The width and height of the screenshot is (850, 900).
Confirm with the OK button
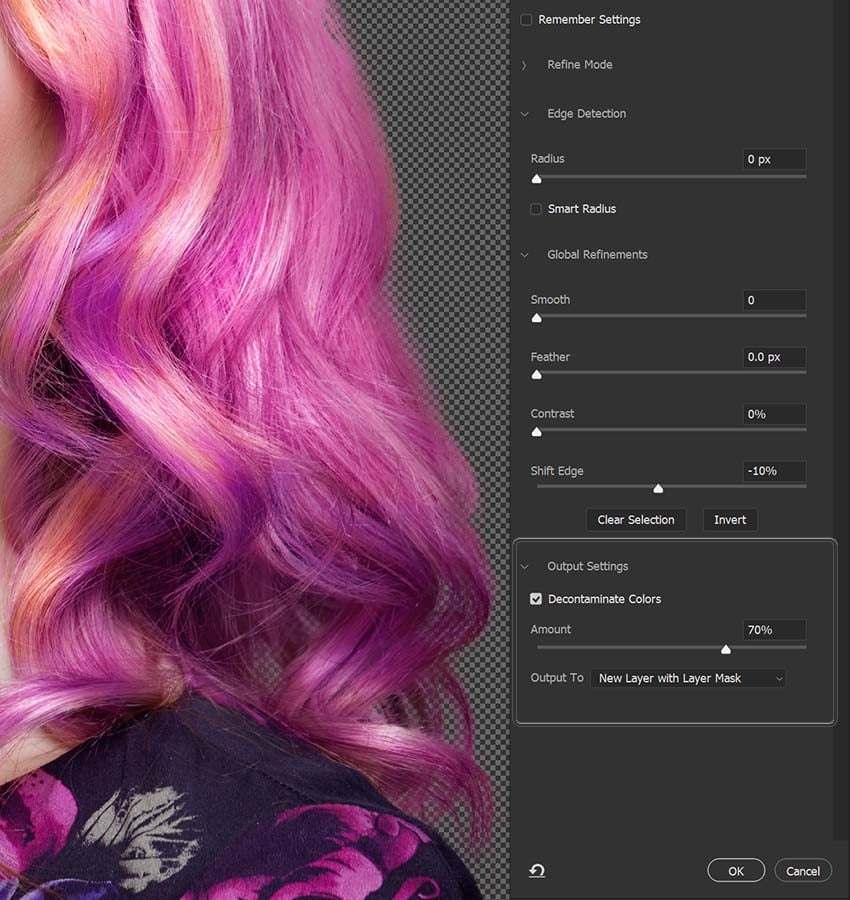tap(736, 871)
